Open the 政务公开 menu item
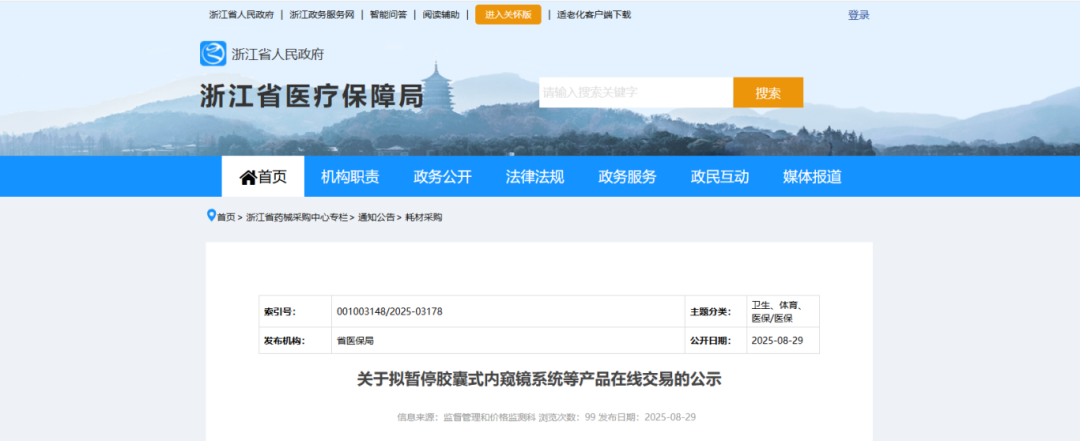Screen dimensions: 1080x441 coord(442,177)
